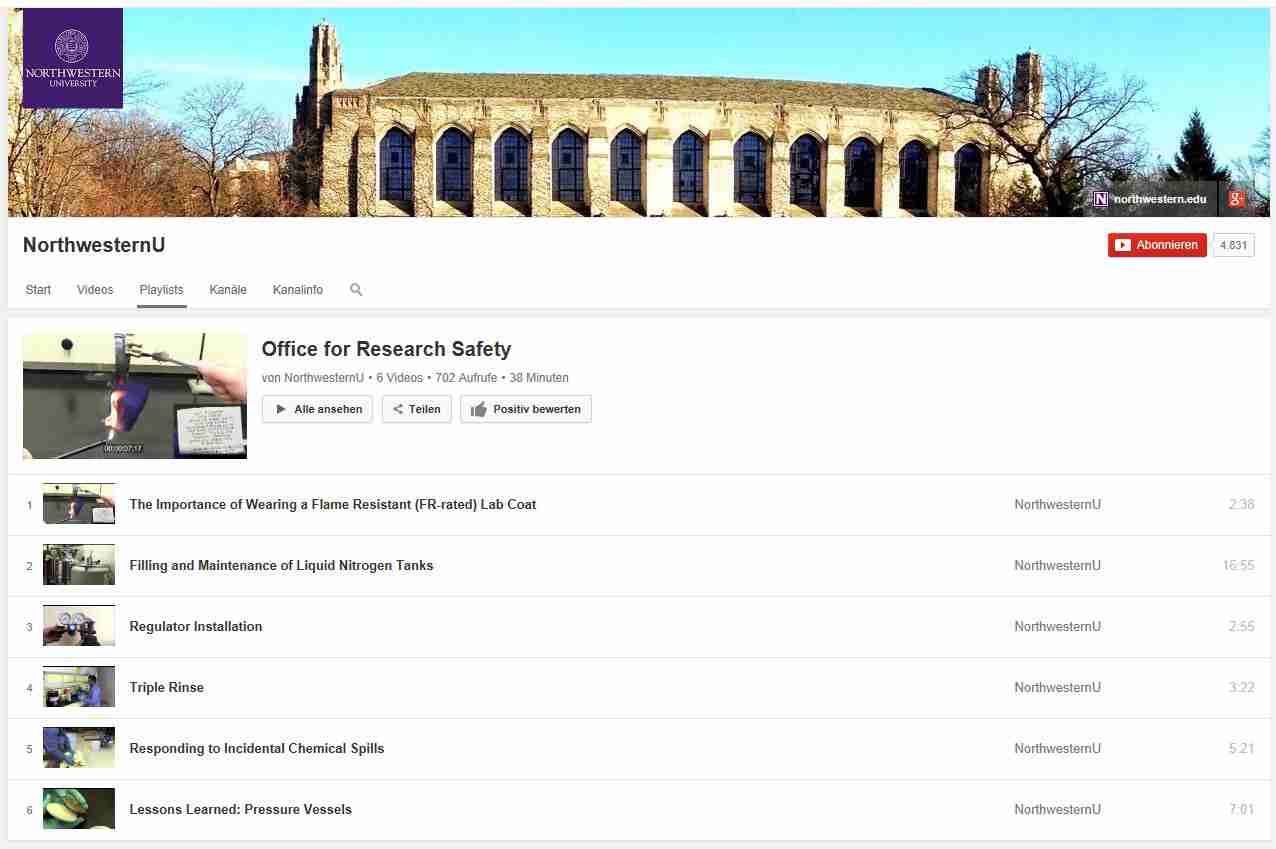1276x849 pixels.
Task: Click the 7:01 duration text
Action: 1241,810
